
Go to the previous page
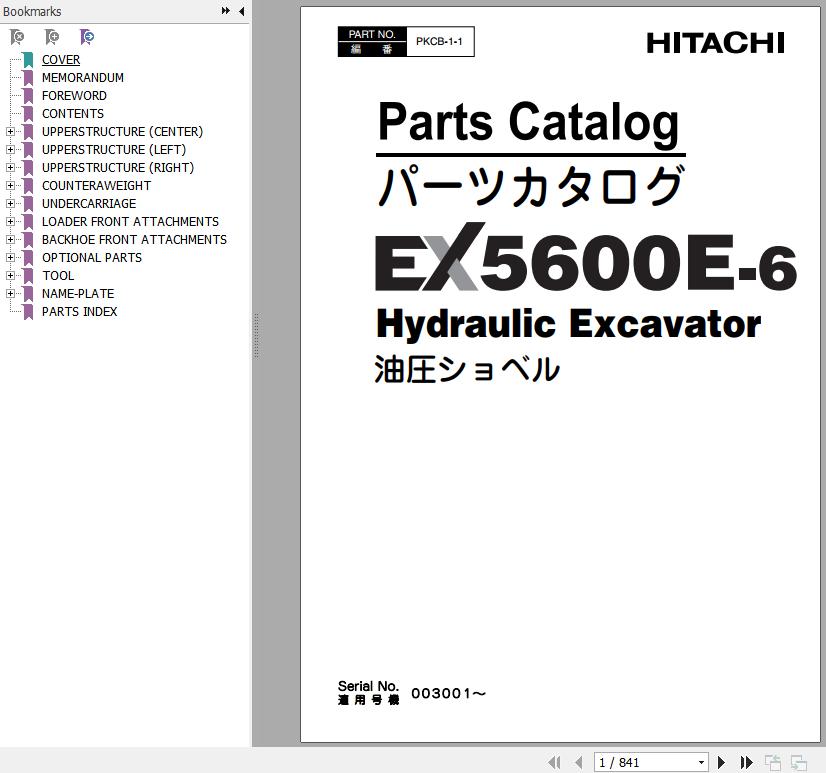pyautogui.click(x=579, y=762)
